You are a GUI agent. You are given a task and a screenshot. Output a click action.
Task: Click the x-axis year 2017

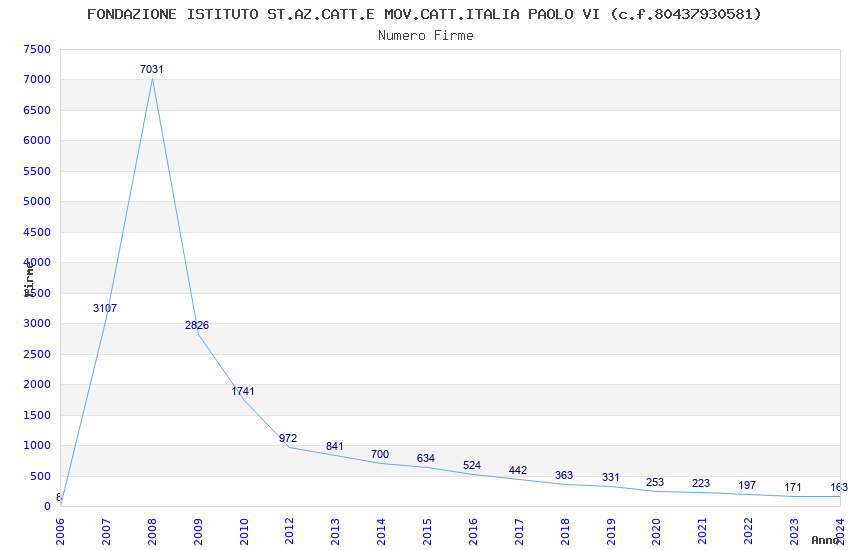(x=519, y=531)
